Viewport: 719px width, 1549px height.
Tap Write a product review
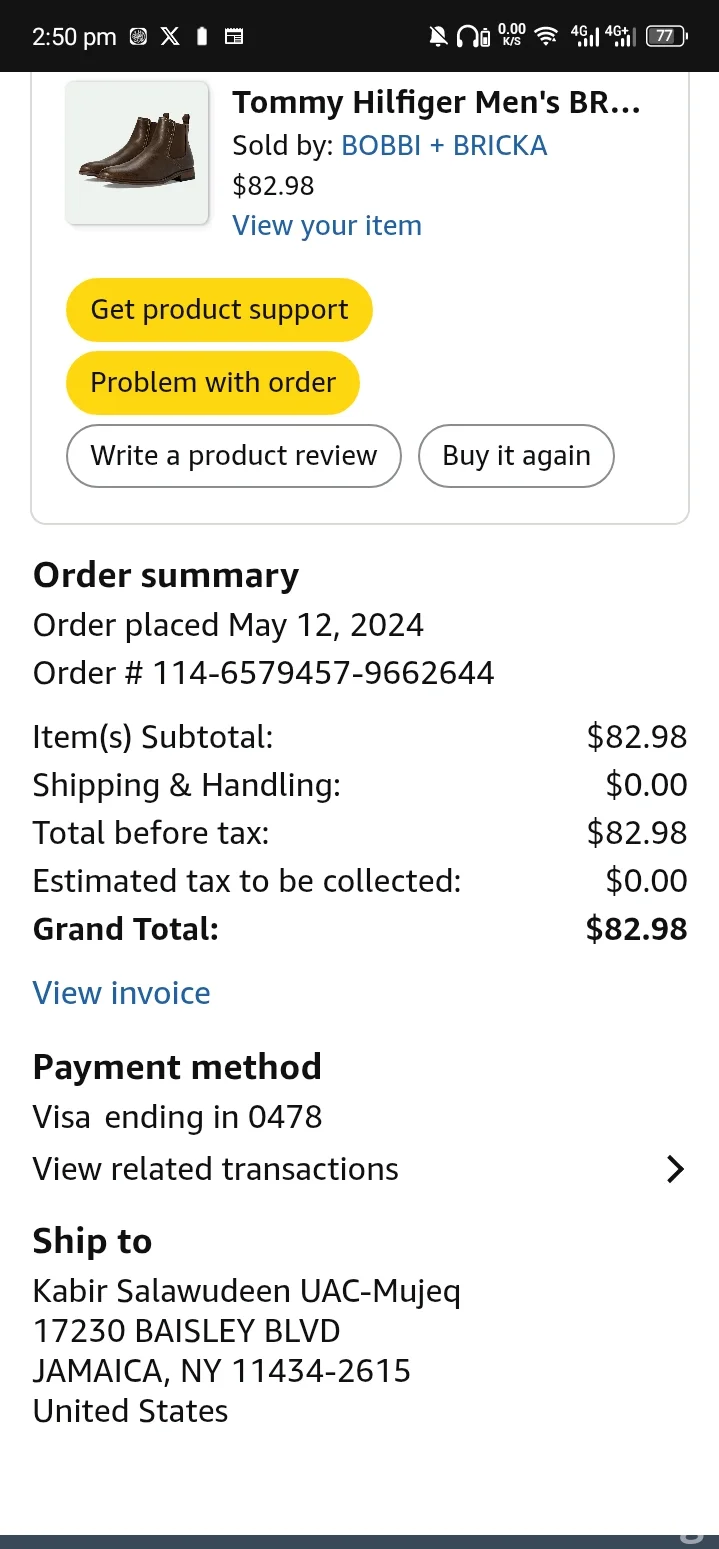pyautogui.click(x=233, y=456)
